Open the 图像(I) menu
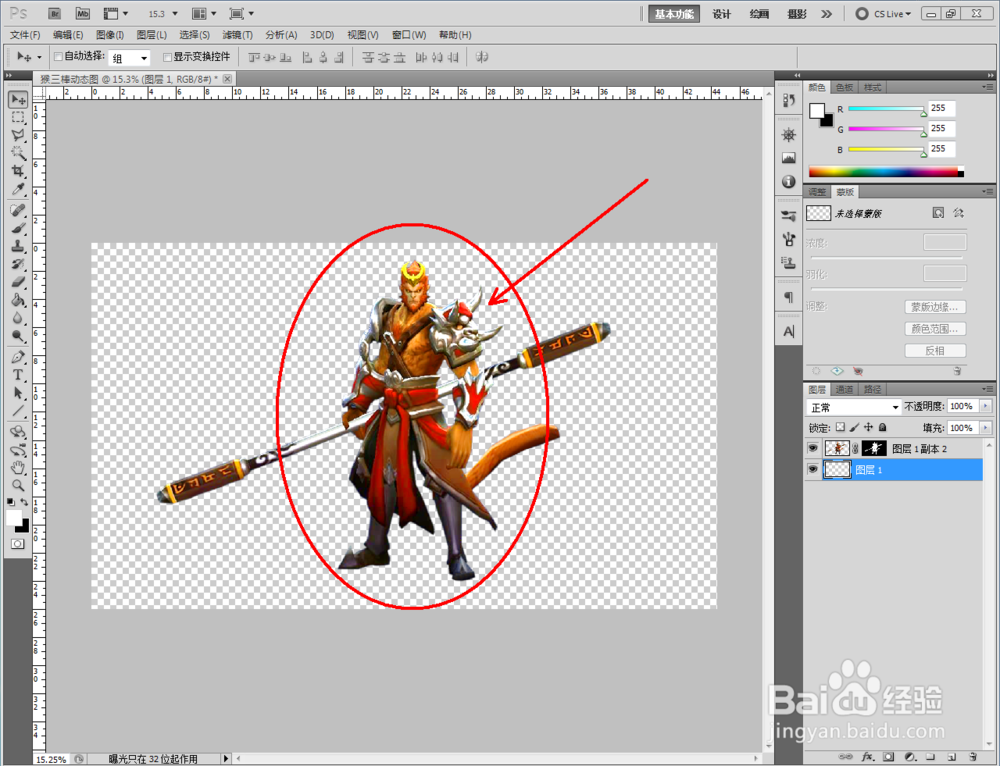1000x766 pixels. click(x=110, y=34)
